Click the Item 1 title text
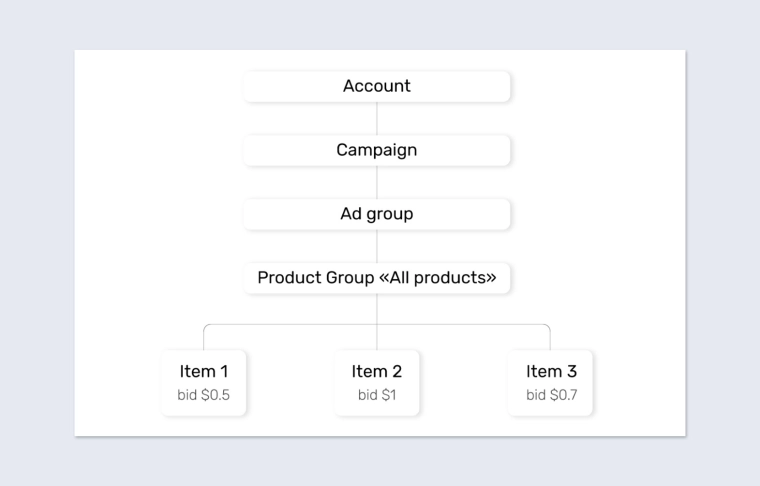 click(203, 371)
